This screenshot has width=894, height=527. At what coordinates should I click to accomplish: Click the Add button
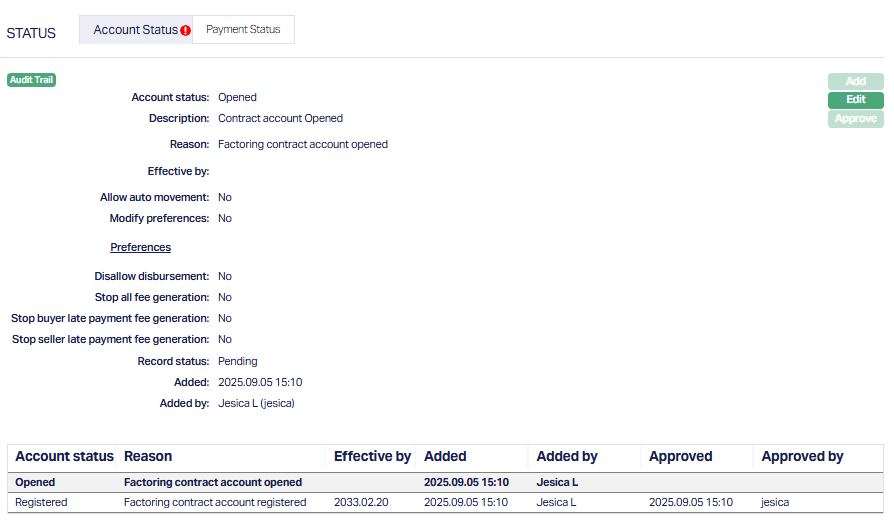click(855, 81)
